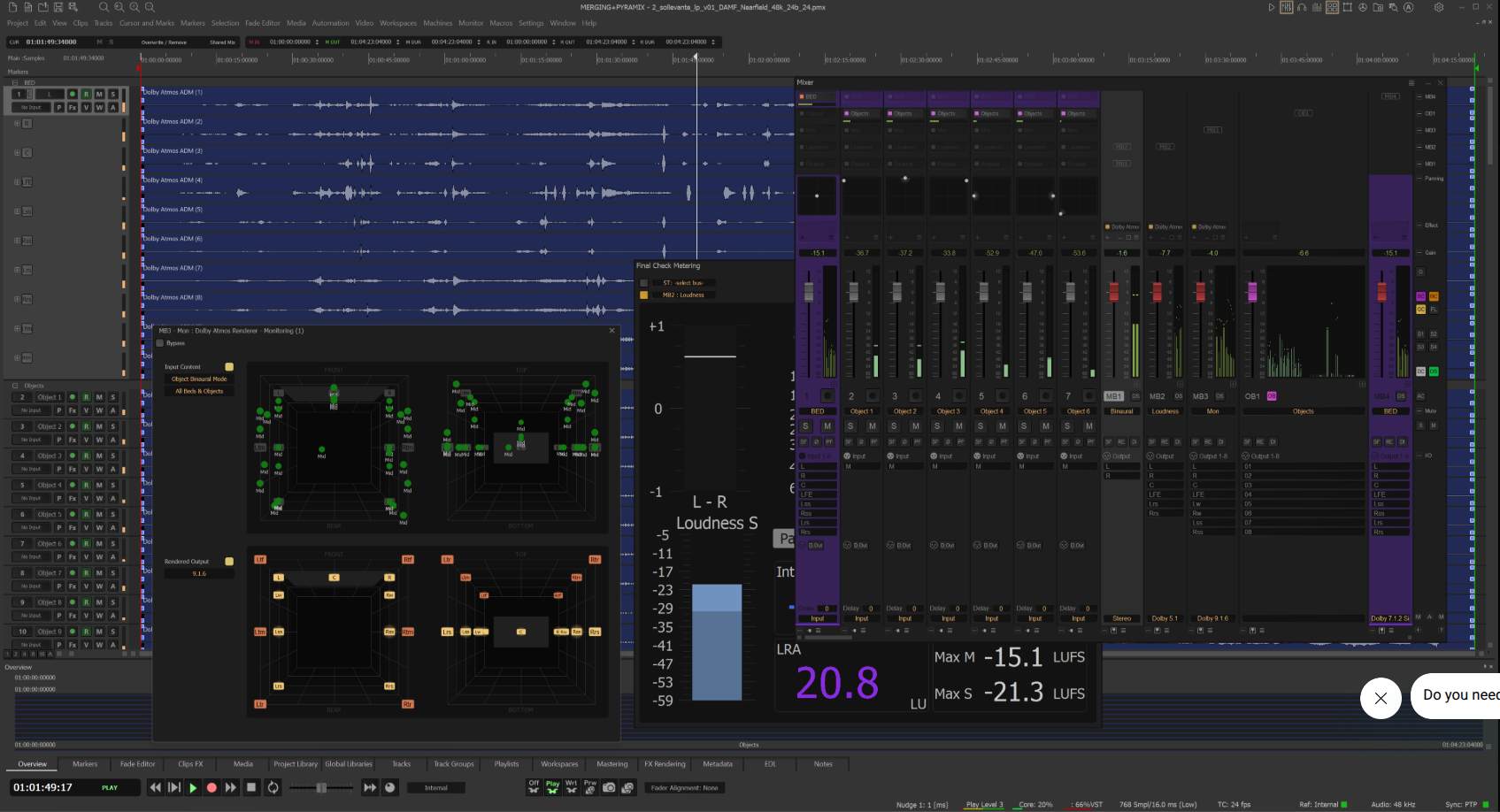Click the round scrub icon in transport bar

coord(389,787)
